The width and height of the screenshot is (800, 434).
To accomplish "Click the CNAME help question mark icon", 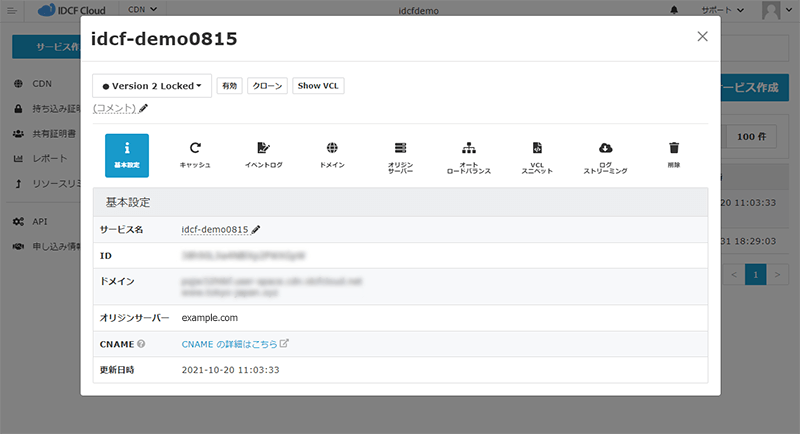I will [141, 344].
